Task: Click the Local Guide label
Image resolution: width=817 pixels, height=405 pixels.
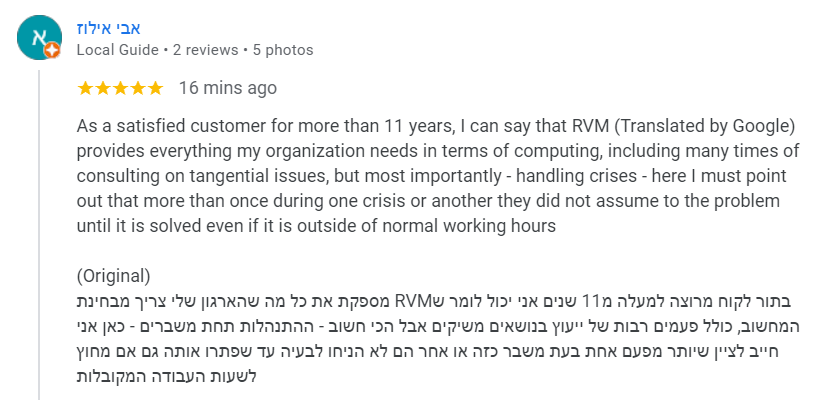Action: (118, 50)
